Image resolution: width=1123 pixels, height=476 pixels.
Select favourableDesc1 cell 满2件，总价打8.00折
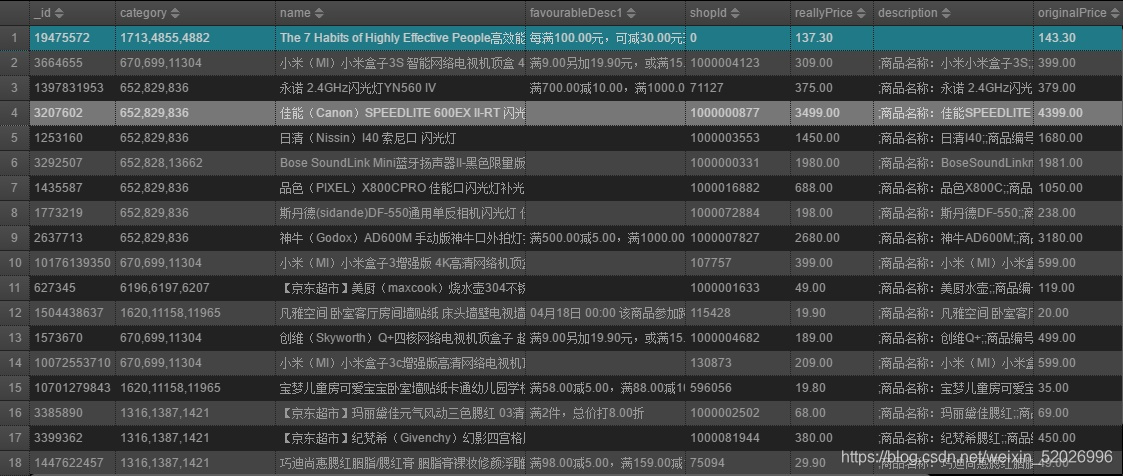pyautogui.click(x=606, y=413)
